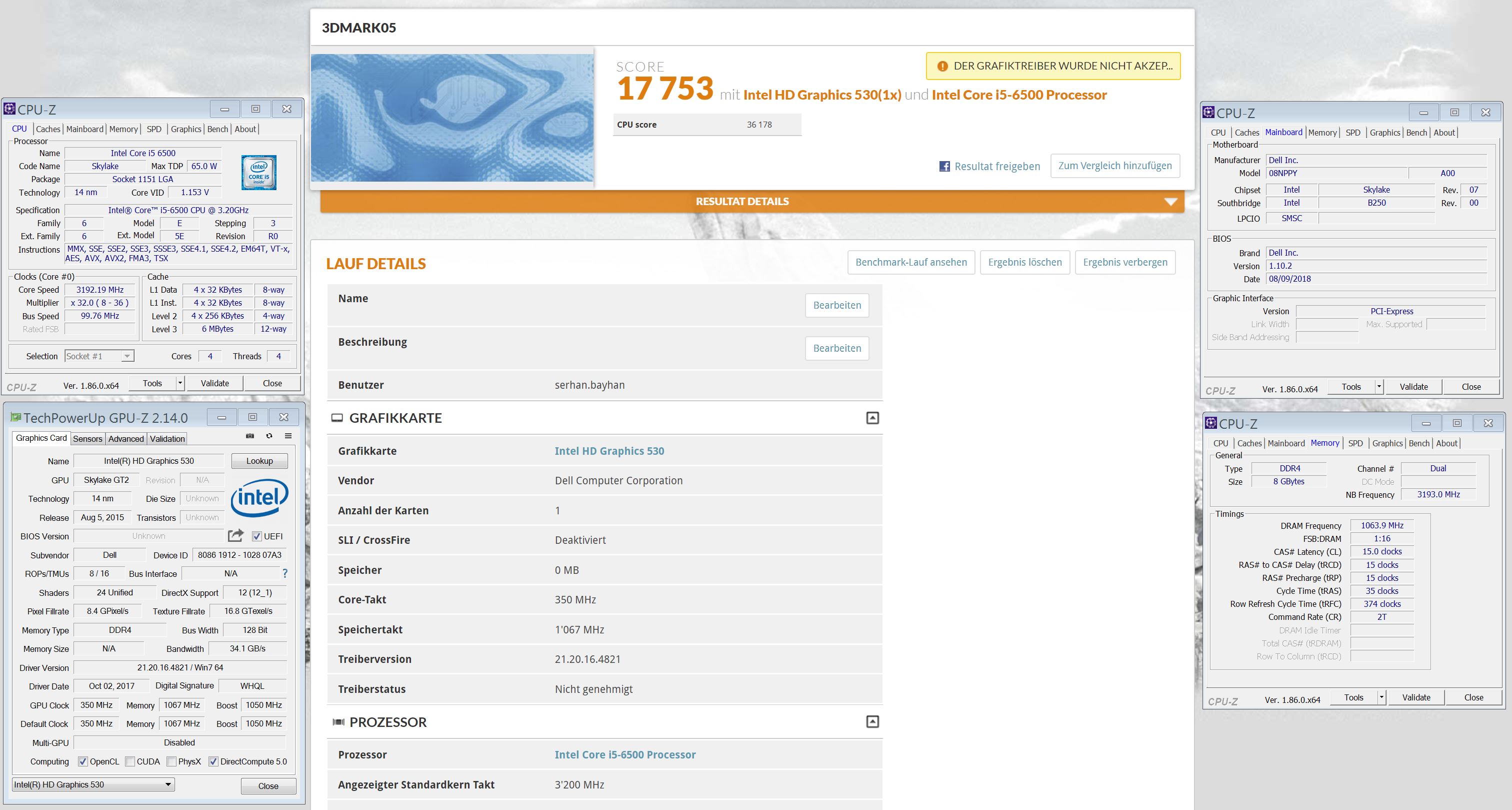Open Intel HD Graphics 530 link under Grafikkarte

coord(609,451)
